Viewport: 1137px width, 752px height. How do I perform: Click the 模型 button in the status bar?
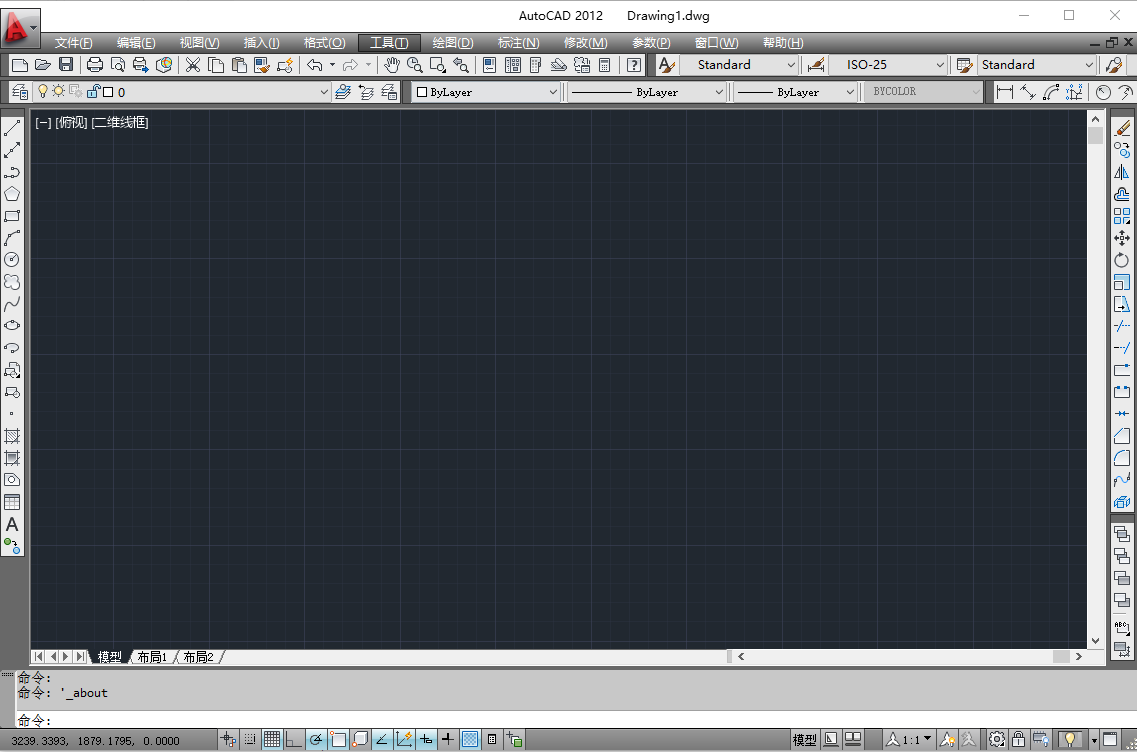[x=803, y=739]
